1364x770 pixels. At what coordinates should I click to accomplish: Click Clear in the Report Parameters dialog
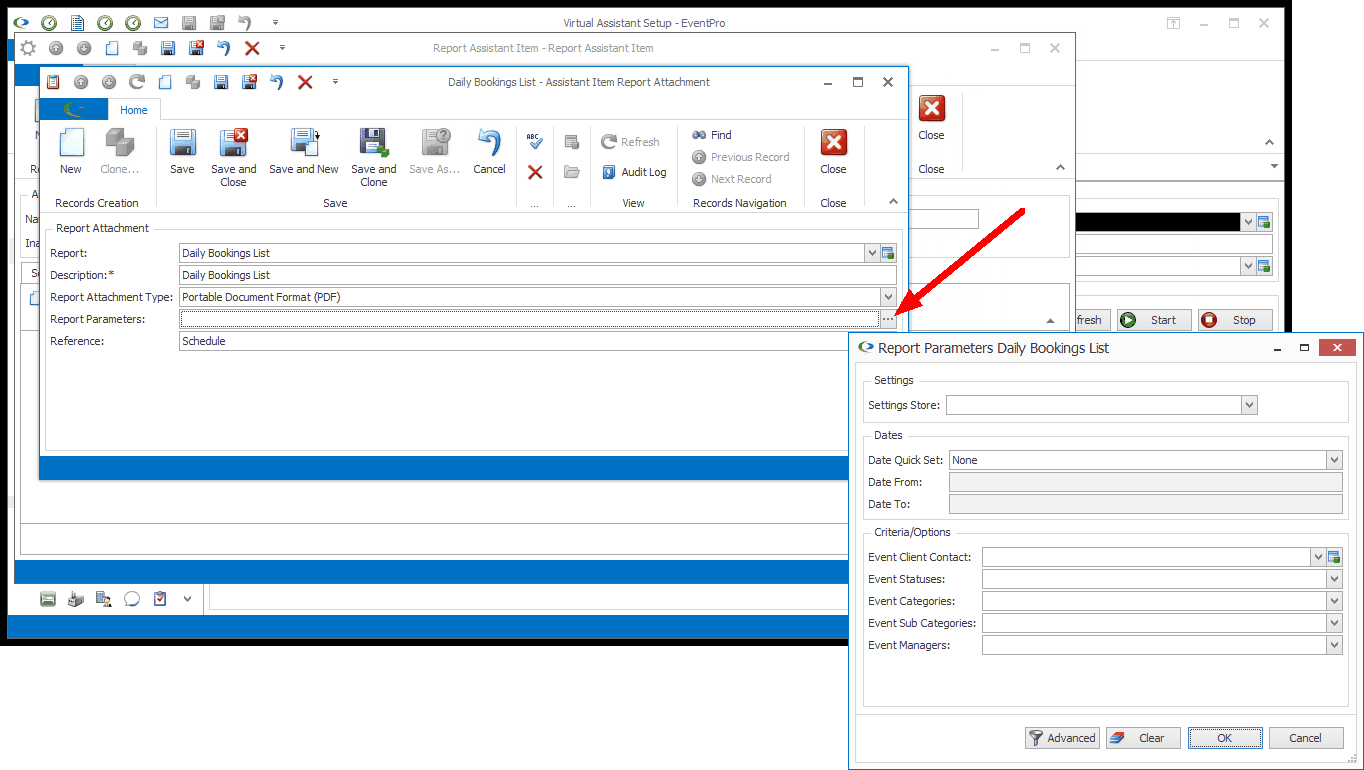[1143, 738]
